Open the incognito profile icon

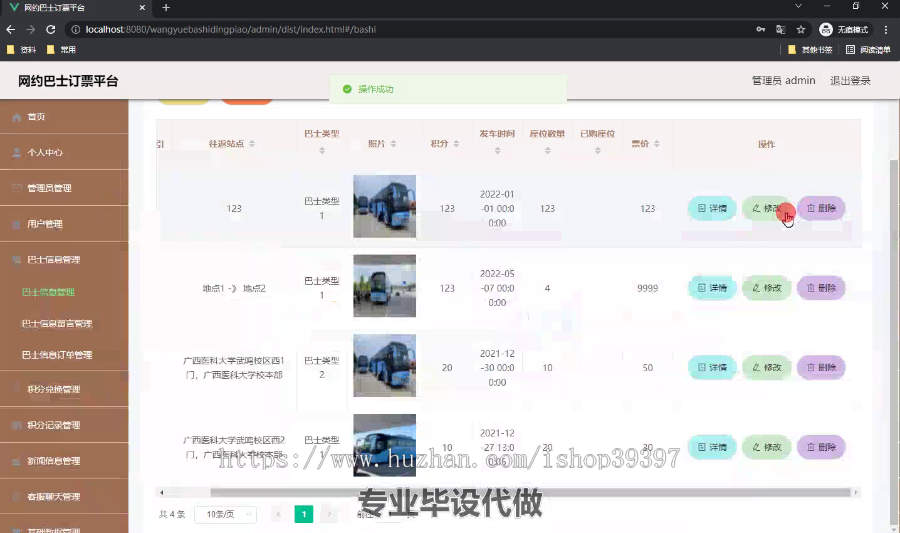click(843, 29)
